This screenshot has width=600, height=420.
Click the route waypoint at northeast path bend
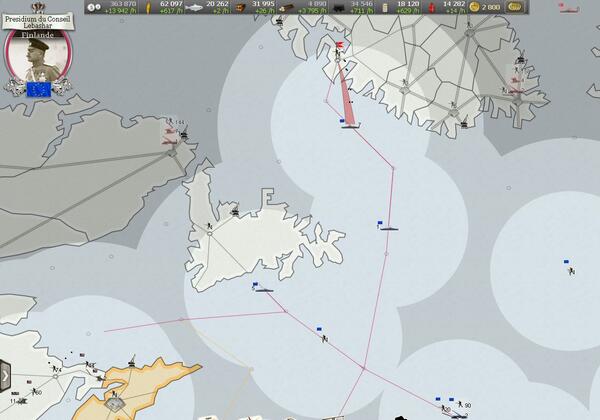click(x=393, y=168)
